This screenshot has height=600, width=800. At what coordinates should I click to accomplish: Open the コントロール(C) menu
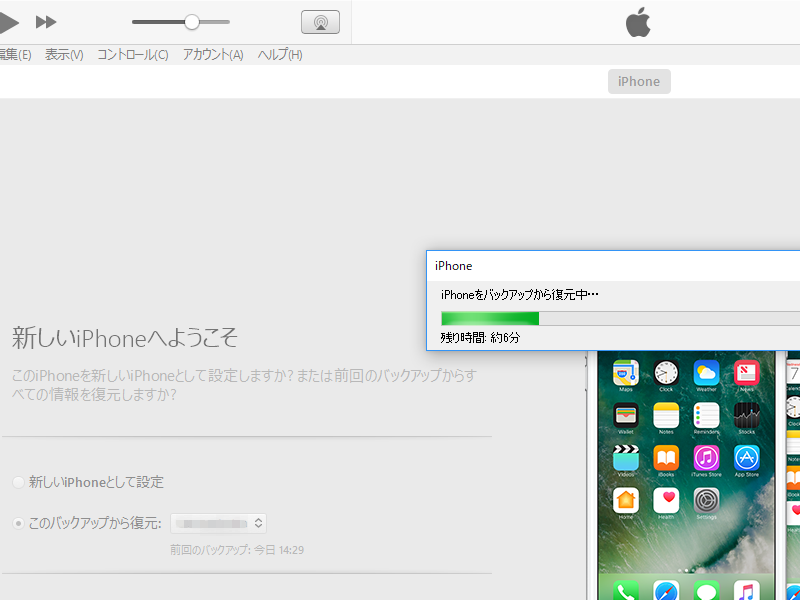pos(133,55)
